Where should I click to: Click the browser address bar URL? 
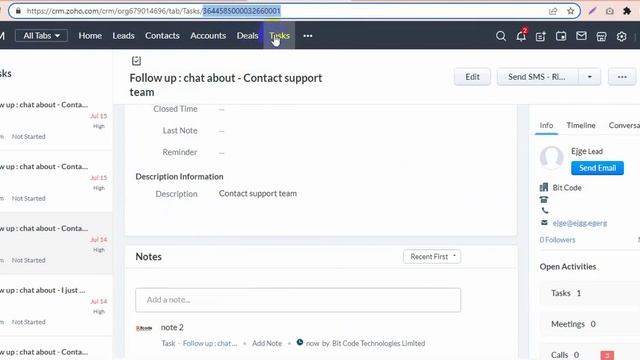(x=153, y=11)
